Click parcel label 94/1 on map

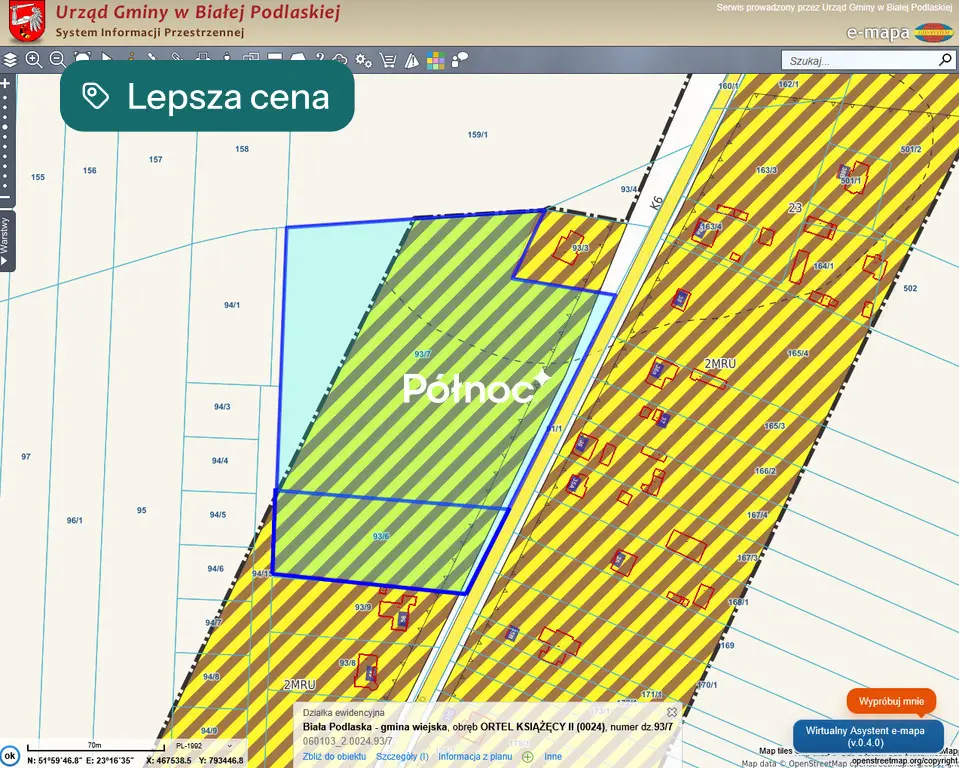tap(232, 305)
